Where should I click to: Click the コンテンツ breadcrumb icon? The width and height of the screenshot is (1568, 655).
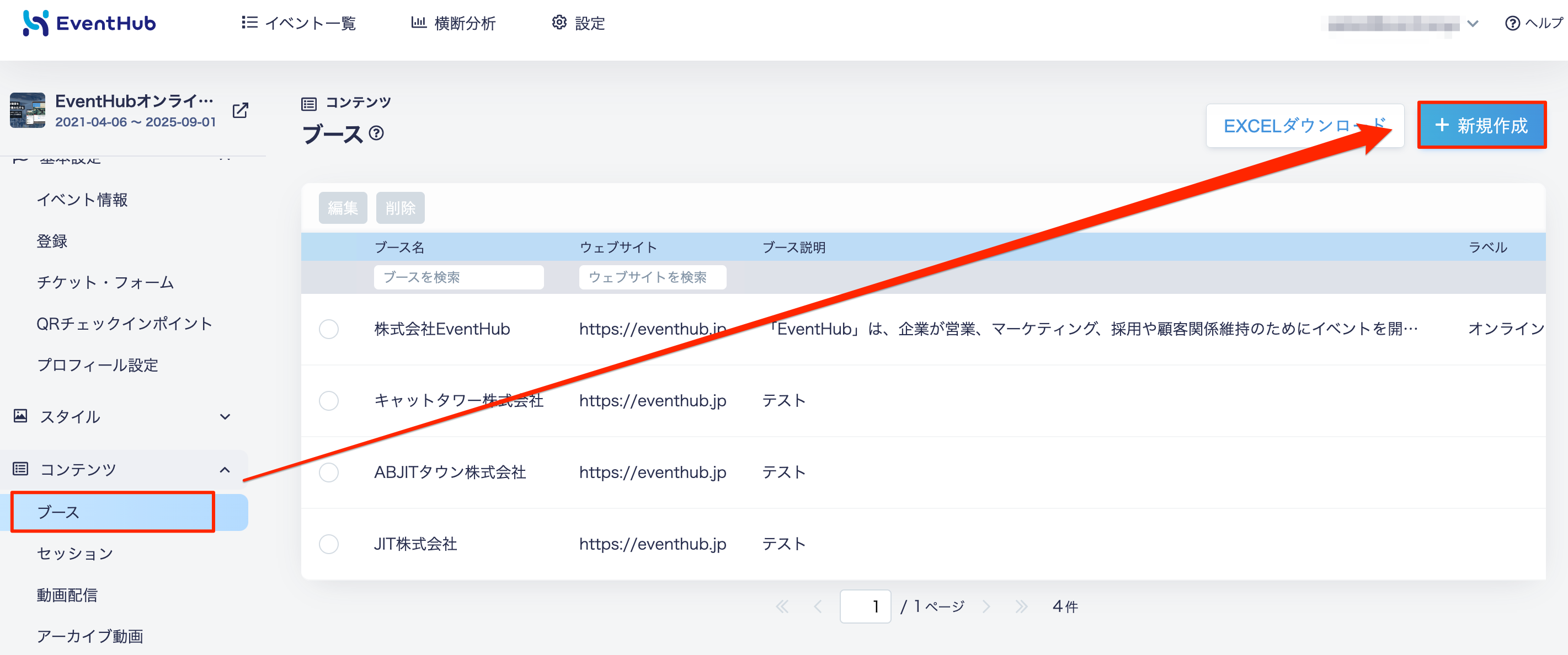[308, 104]
